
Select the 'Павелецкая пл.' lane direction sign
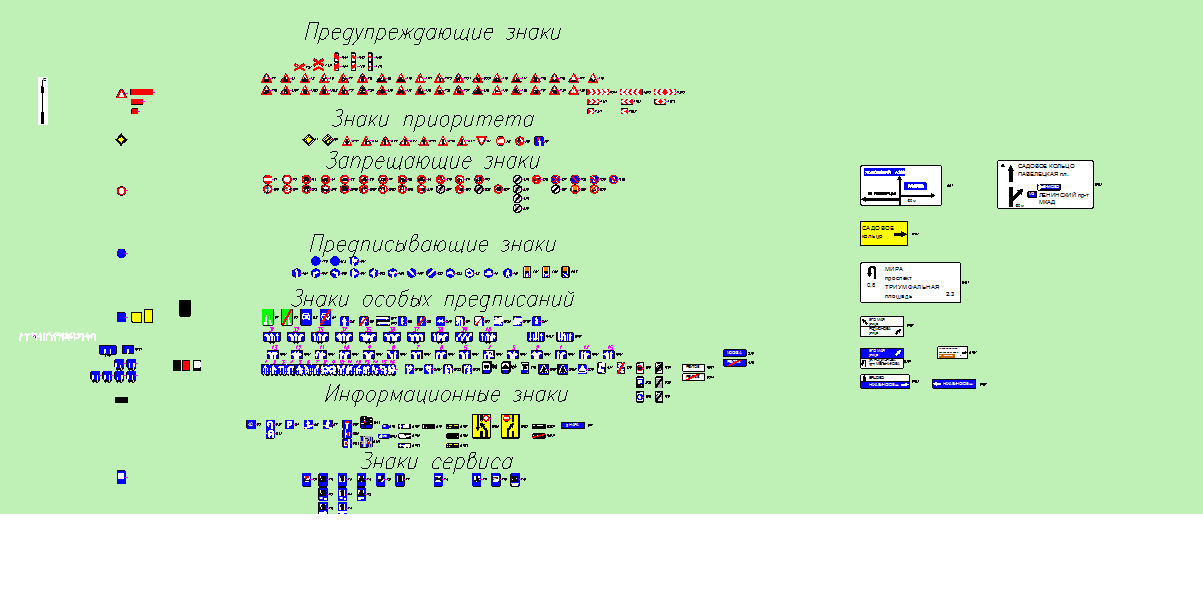click(x=1044, y=185)
